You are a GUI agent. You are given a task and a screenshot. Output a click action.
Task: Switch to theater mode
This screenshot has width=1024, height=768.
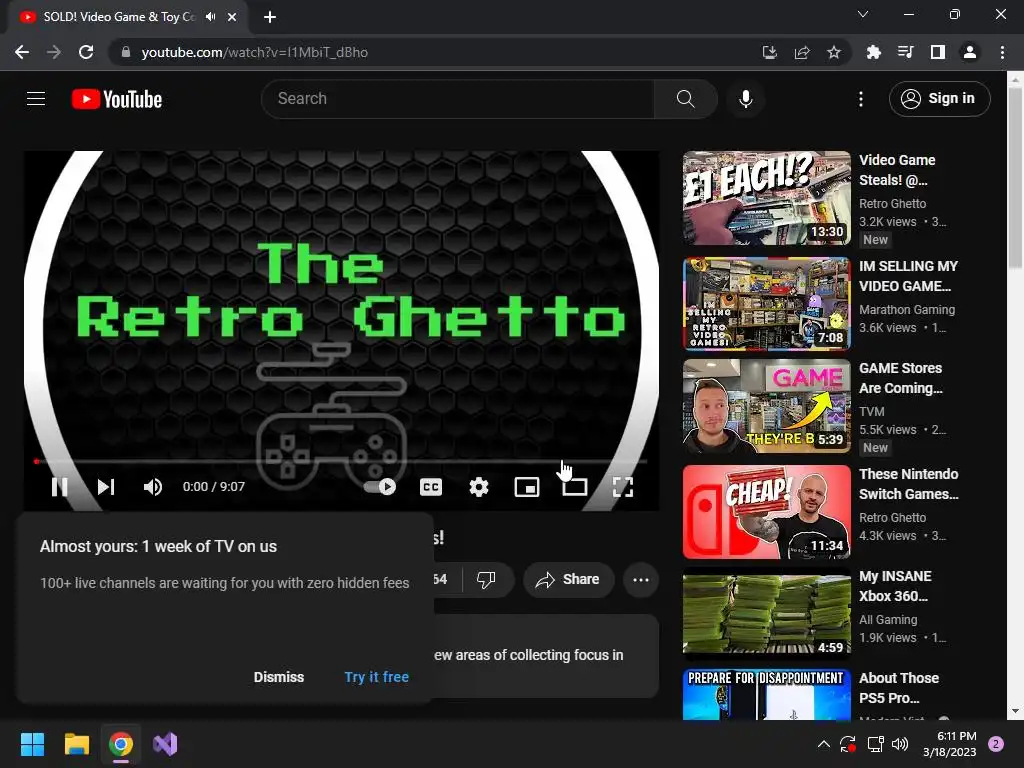coord(575,487)
